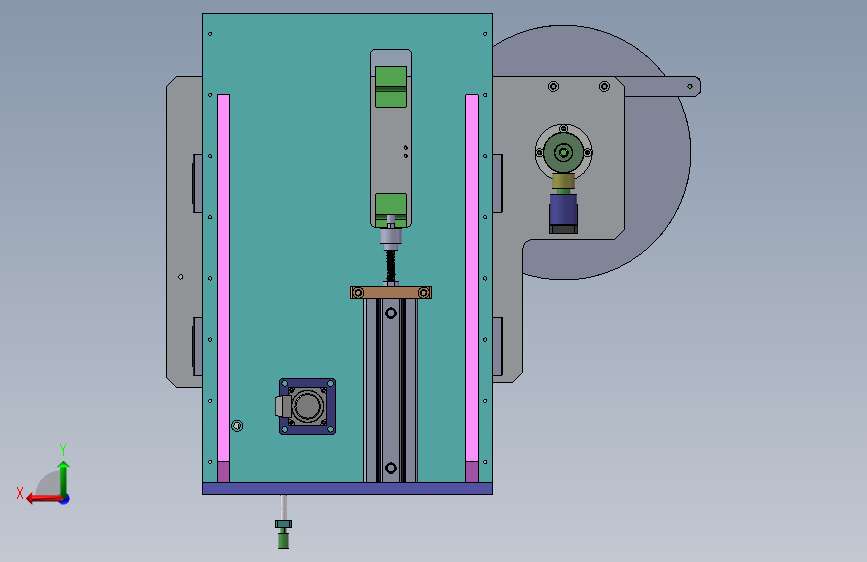The width and height of the screenshot is (867, 562).
Task: Click the blue Z axis dot of the triad
Action: (65, 499)
